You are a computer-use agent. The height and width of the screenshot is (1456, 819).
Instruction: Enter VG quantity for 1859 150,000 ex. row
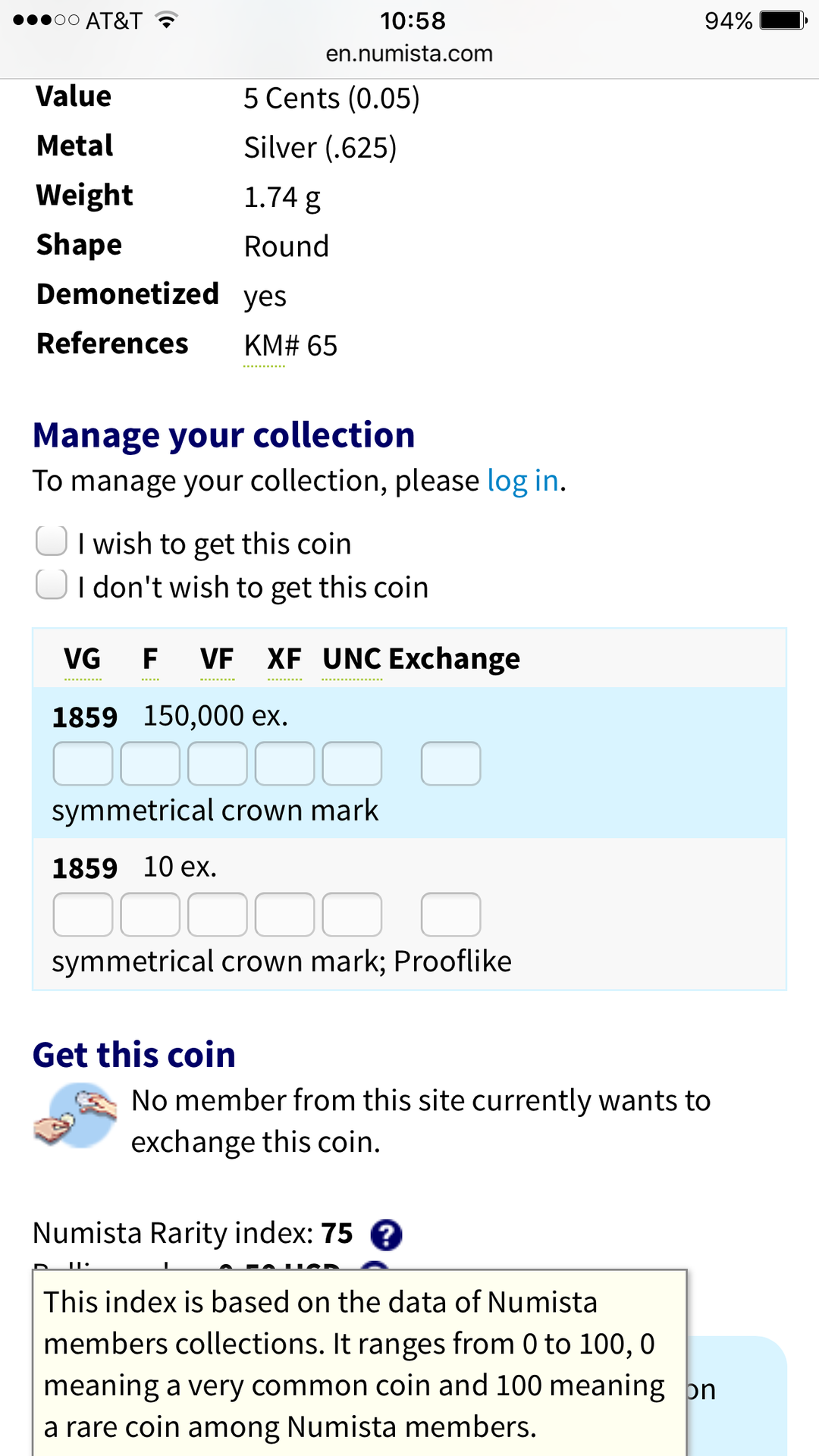tap(83, 764)
